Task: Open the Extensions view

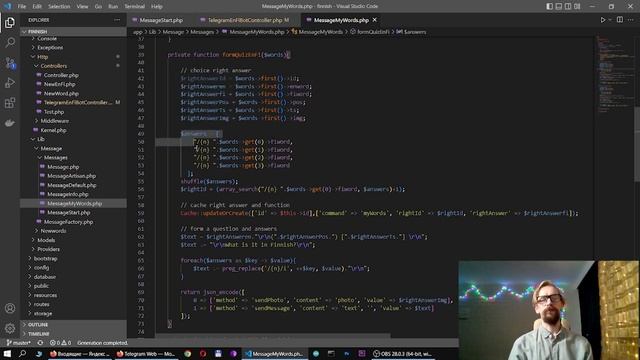Action: [x=10, y=102]
